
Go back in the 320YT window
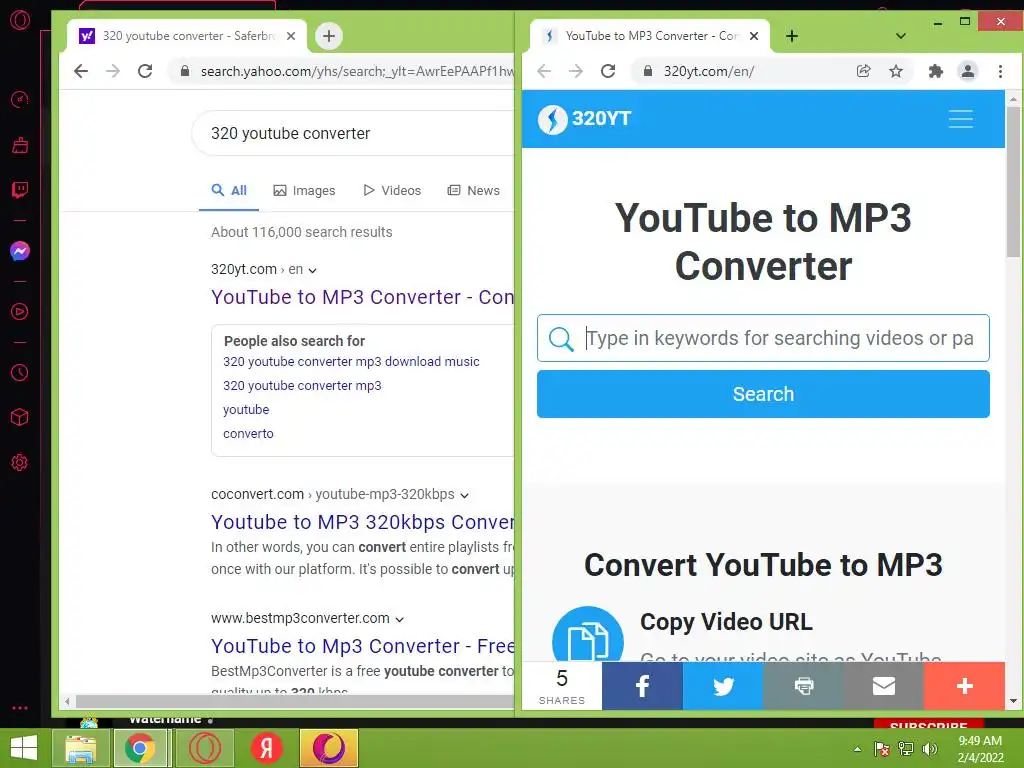pyautogui.click(x=544, y=71)
